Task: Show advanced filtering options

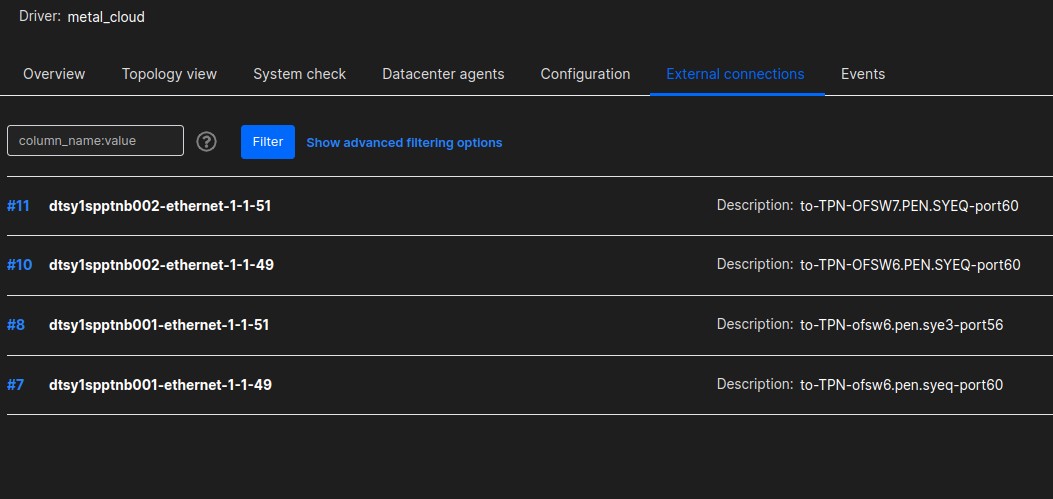Action: tap(404, 142)
